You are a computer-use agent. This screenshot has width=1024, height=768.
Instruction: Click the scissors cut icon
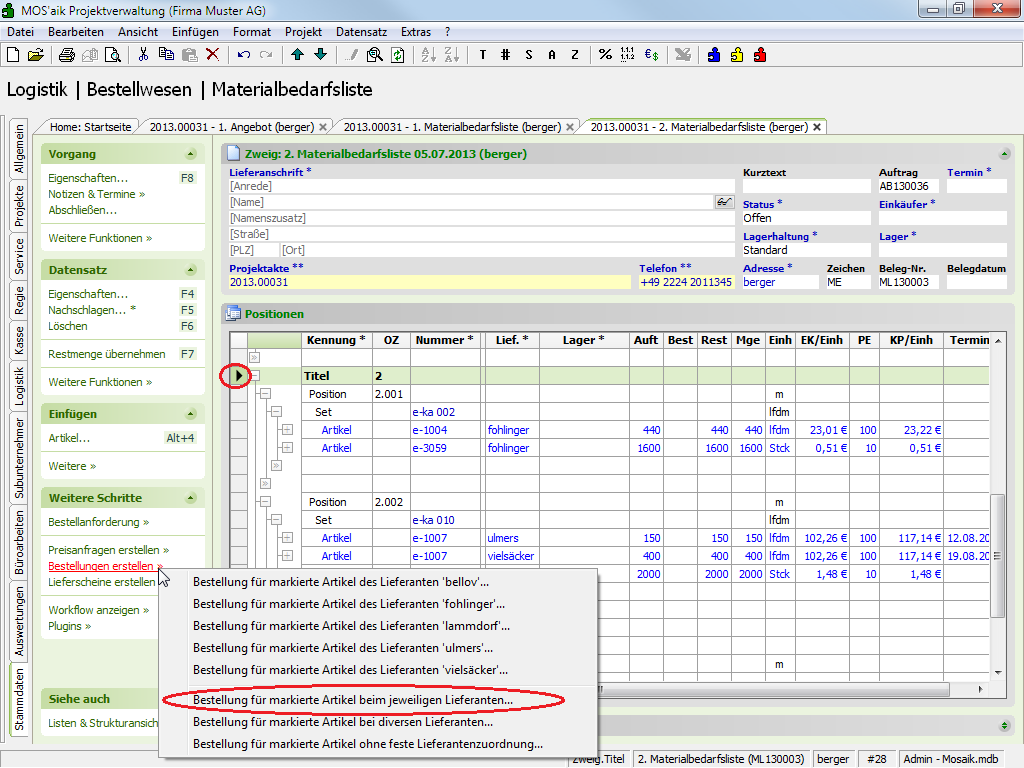[144, 55]
